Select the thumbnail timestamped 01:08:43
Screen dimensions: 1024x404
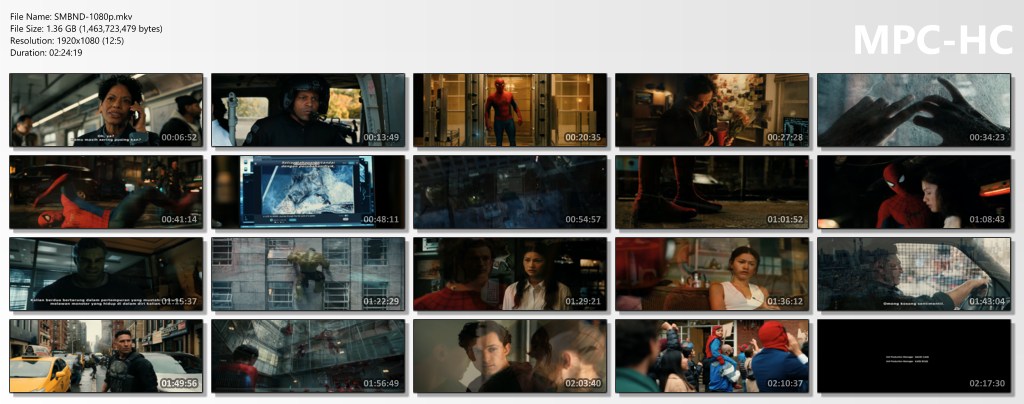[x=914, y=192]
